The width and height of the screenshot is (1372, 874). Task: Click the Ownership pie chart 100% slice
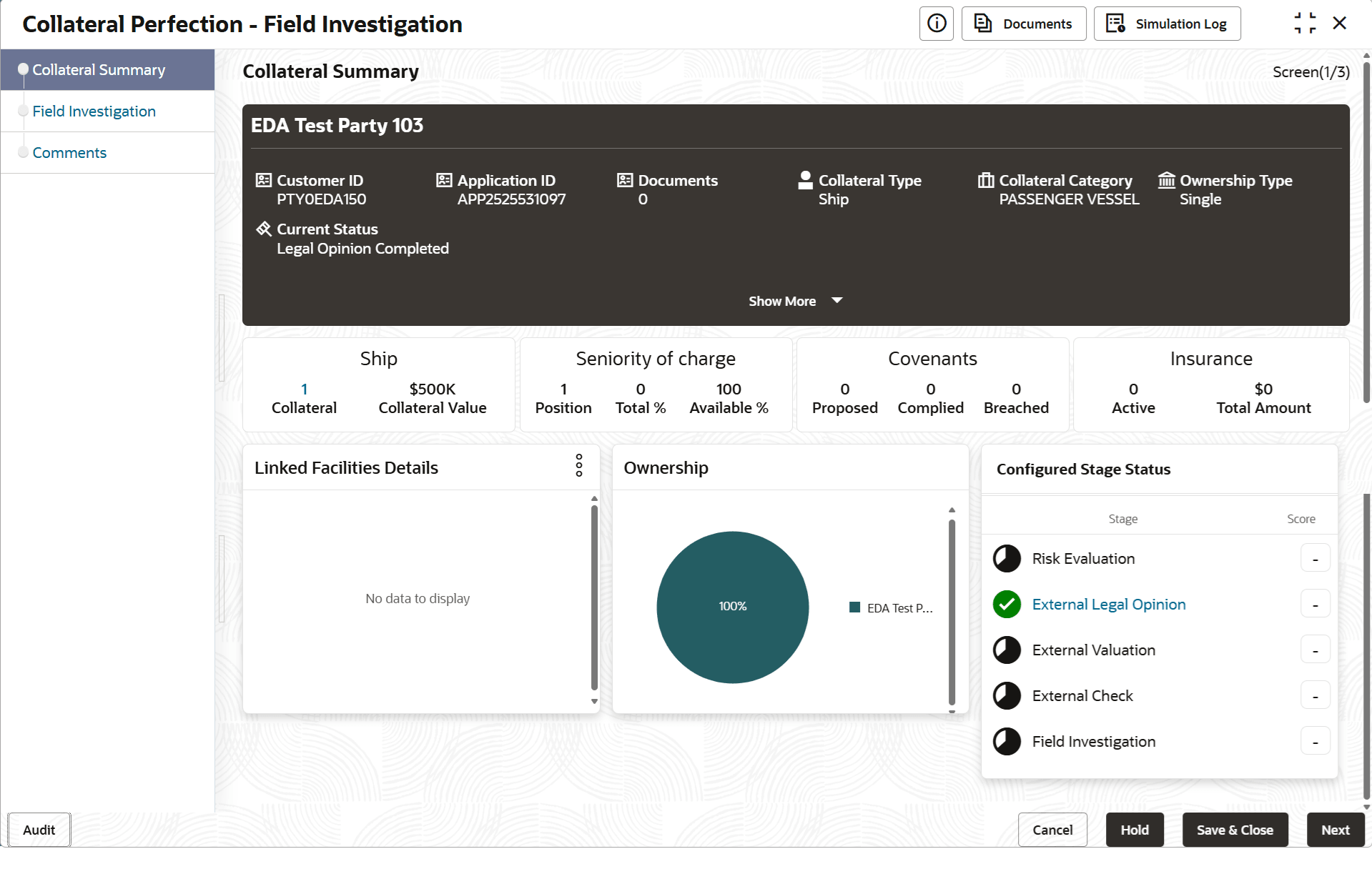click(733, 607)
